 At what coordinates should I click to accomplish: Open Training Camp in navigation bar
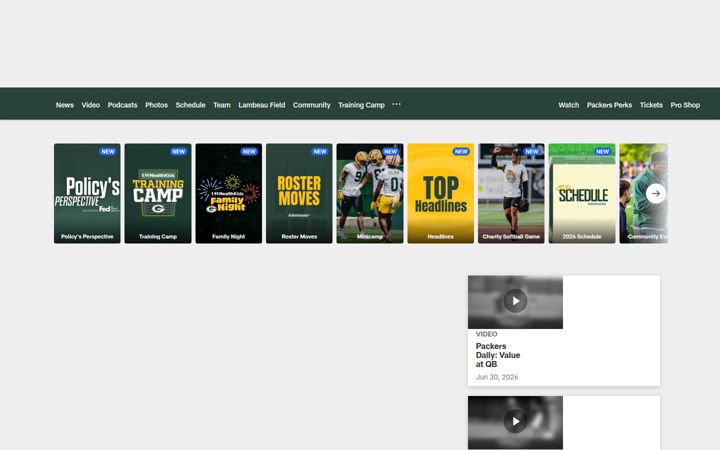click(361, 105)
